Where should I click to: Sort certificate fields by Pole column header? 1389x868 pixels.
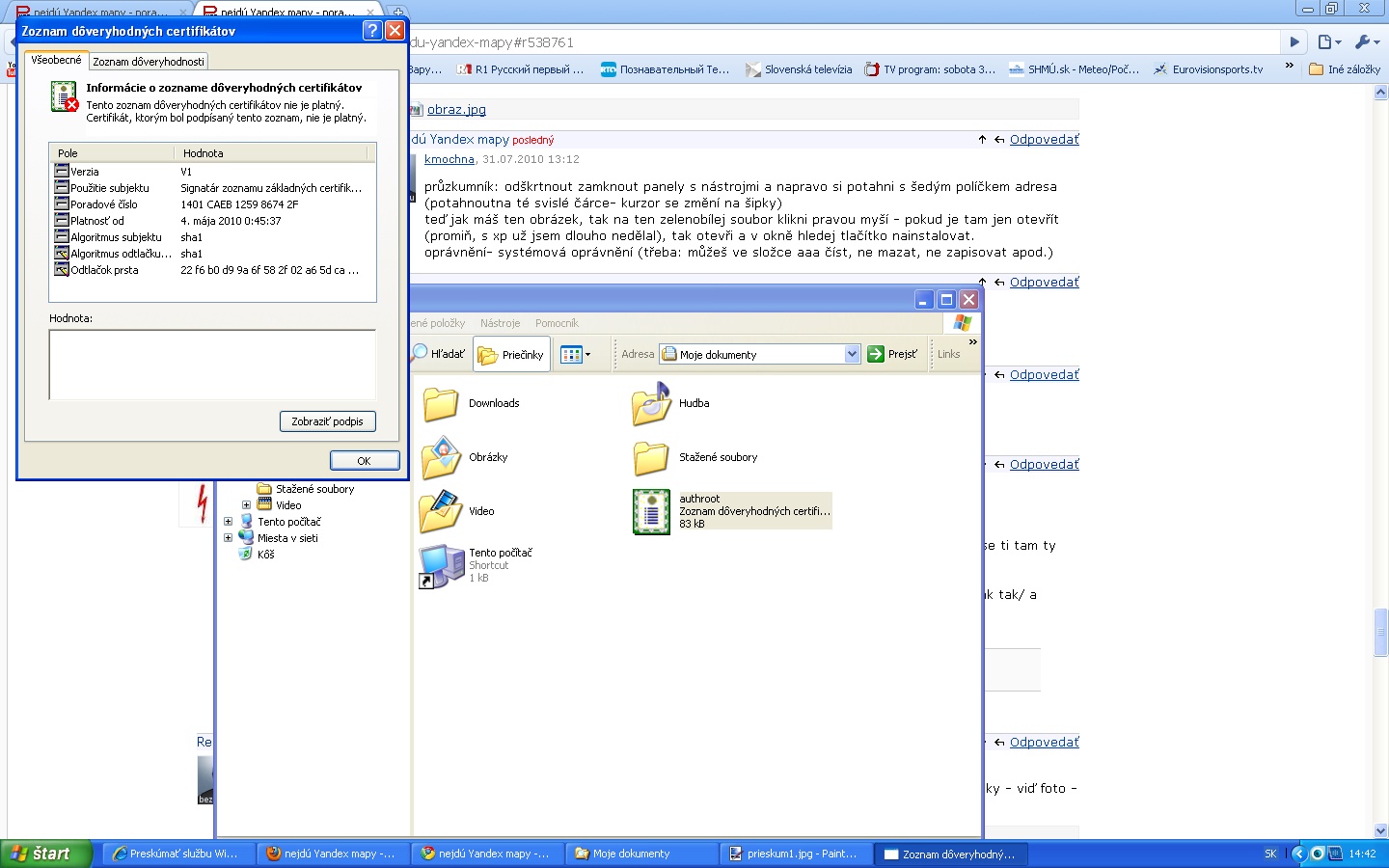[x=112, y=152]
